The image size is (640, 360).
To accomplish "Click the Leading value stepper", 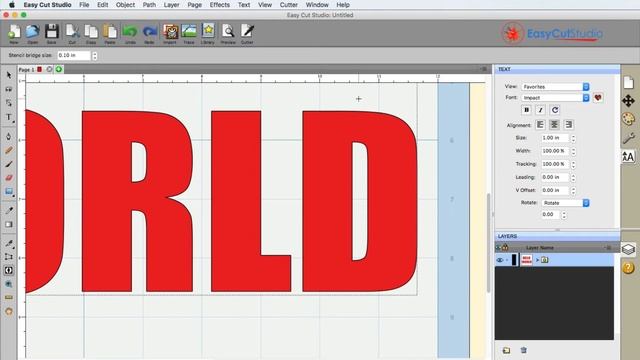I will click(573, 177).
